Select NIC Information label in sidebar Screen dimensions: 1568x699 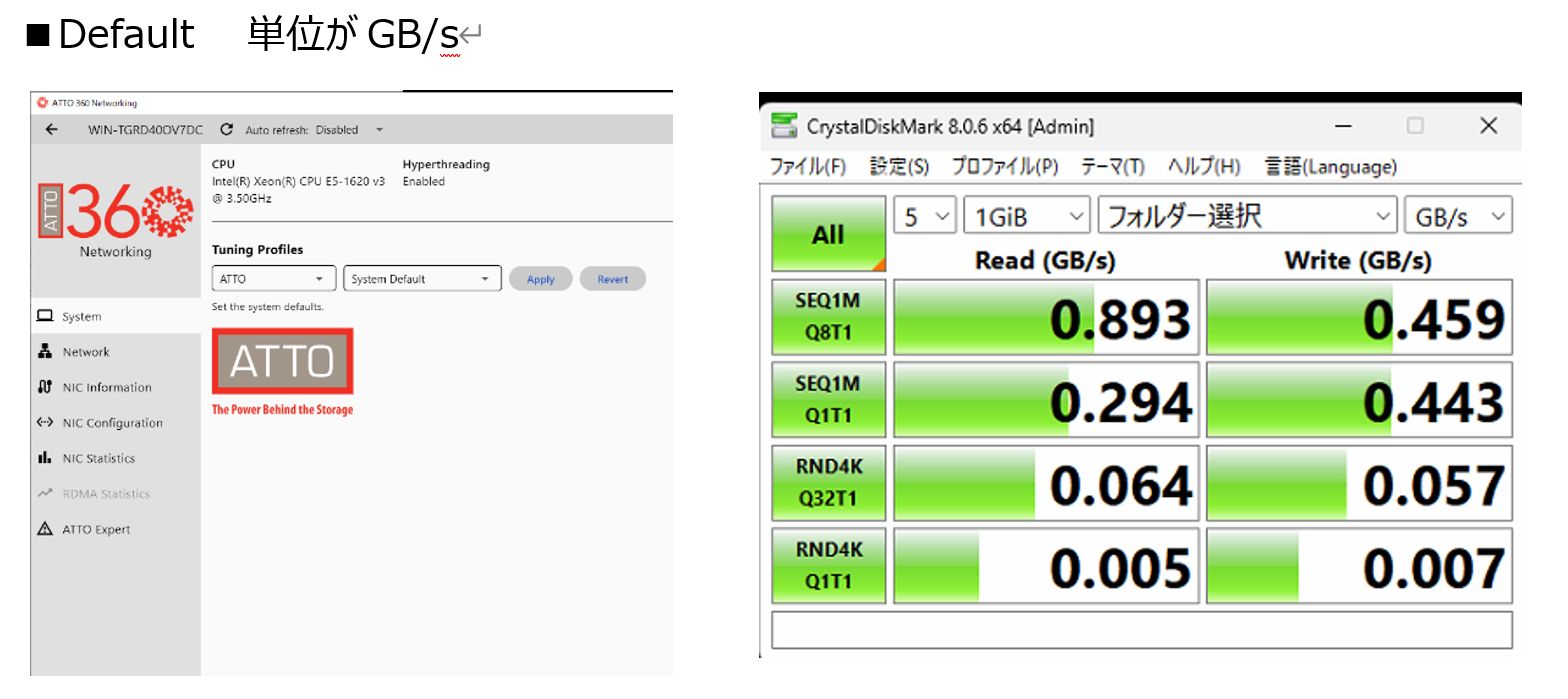pyautogui.click(x=107, y=388)
